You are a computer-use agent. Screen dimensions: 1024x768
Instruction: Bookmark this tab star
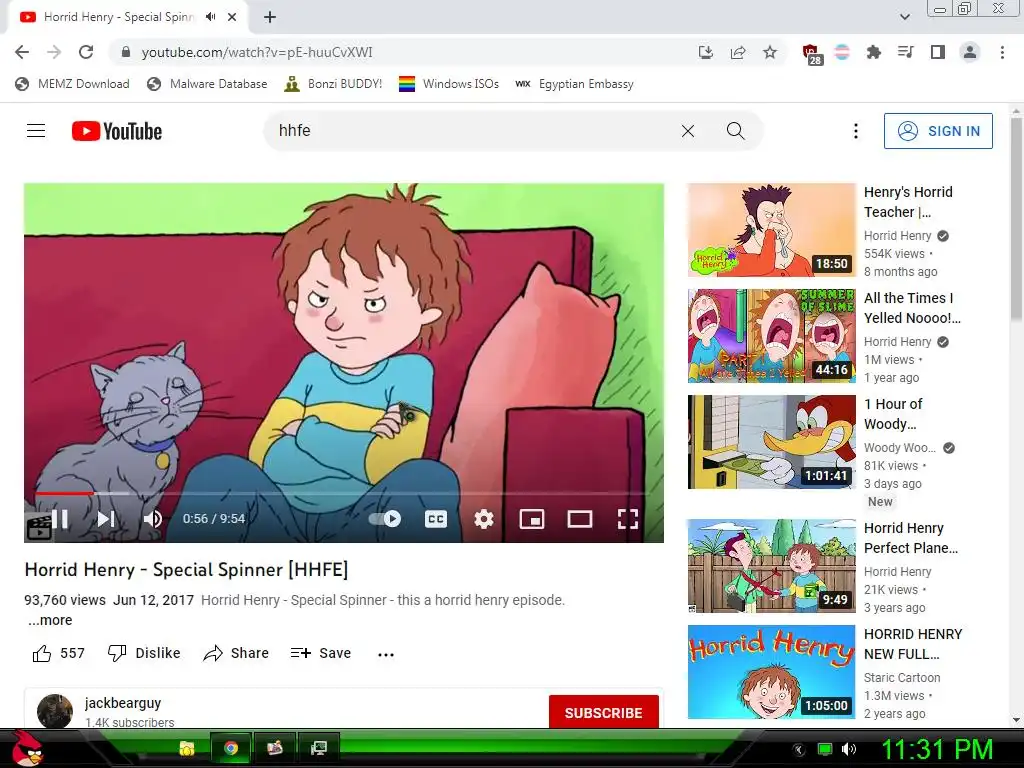(770, 52)
